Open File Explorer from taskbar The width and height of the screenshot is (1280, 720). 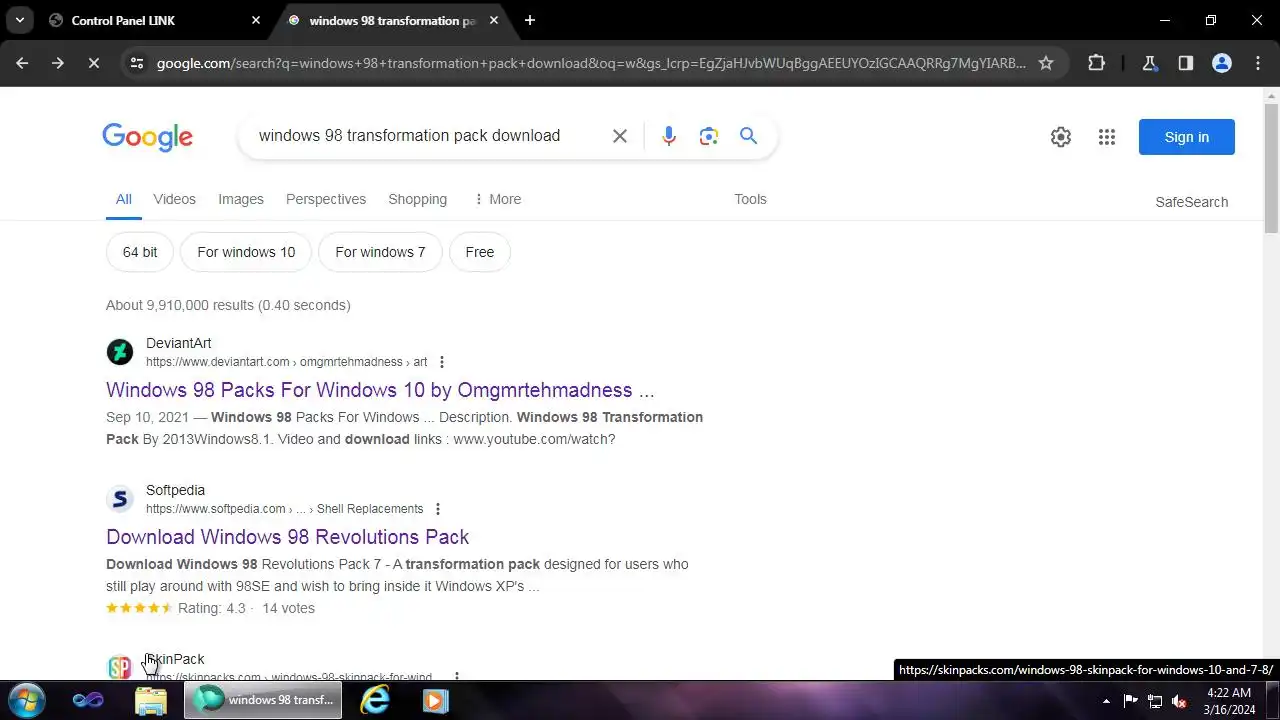(151, 700)
